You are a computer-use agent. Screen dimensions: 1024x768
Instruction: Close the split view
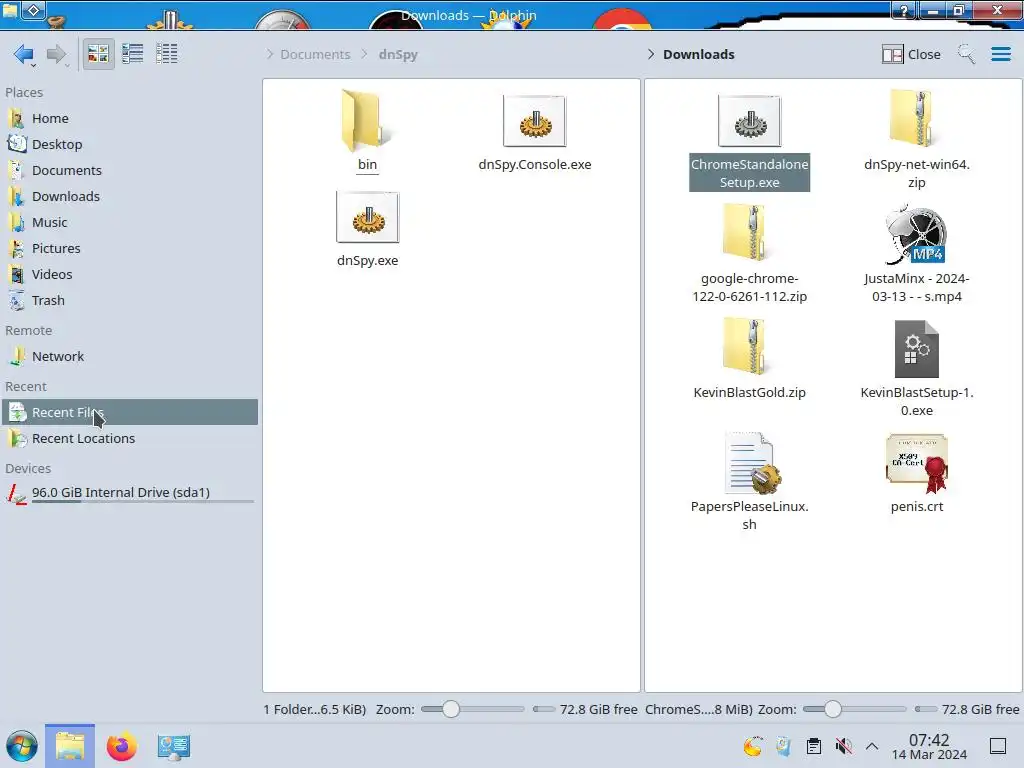pos(911,54)
